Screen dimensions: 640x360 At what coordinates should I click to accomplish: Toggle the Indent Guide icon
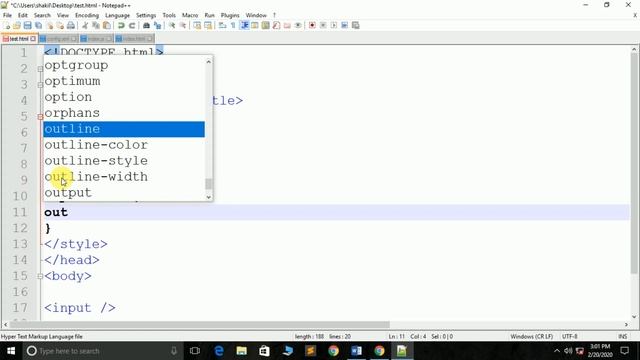click(x=244, y=26)
